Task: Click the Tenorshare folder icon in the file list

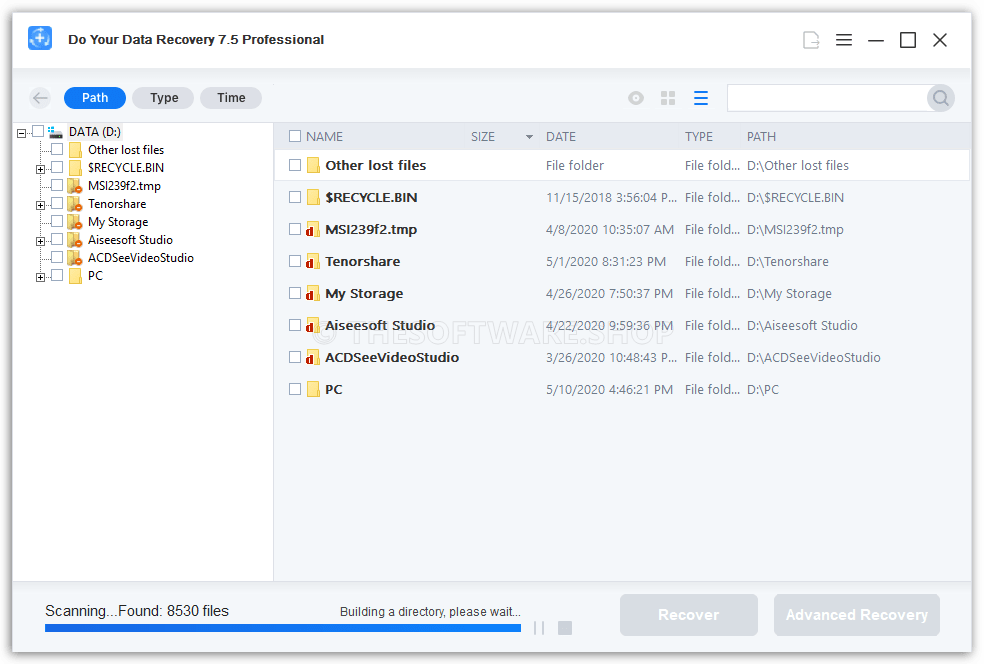Action: pyautogui.click(x=313, y=261)
